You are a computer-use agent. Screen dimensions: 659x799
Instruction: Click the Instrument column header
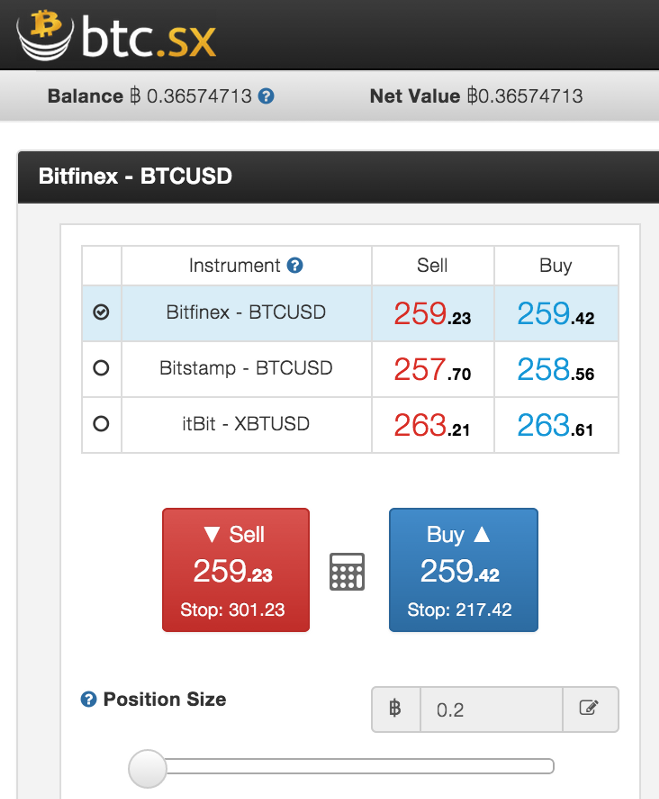click(234, 265)
